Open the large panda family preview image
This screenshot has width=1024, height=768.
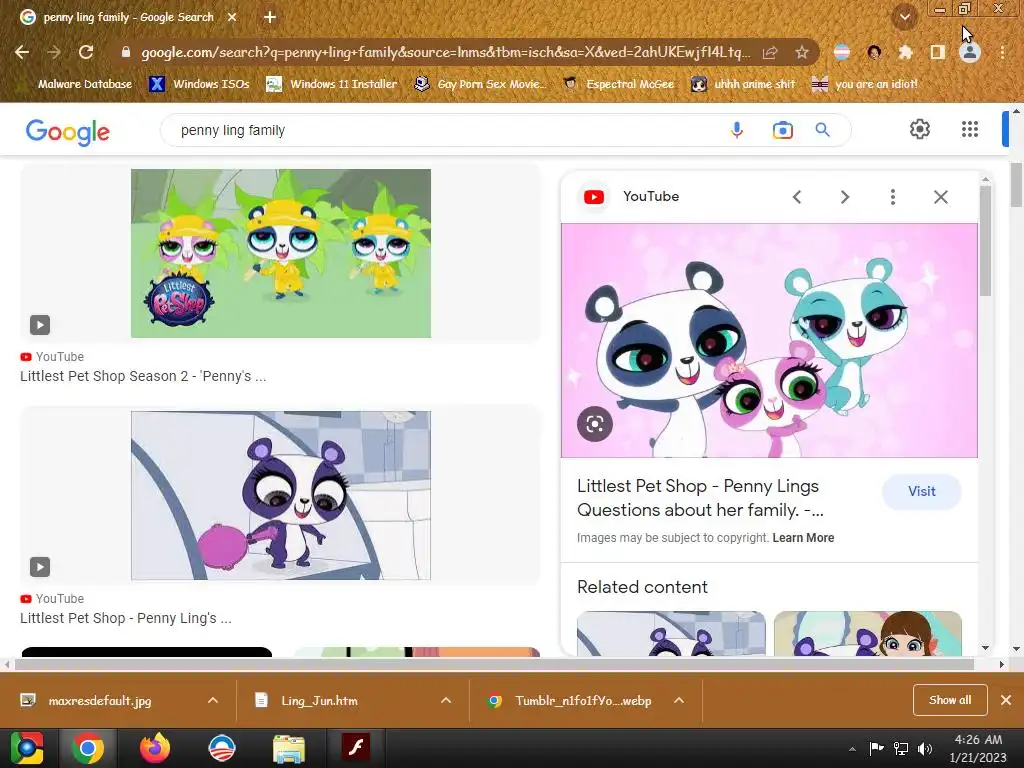[769, 340]
